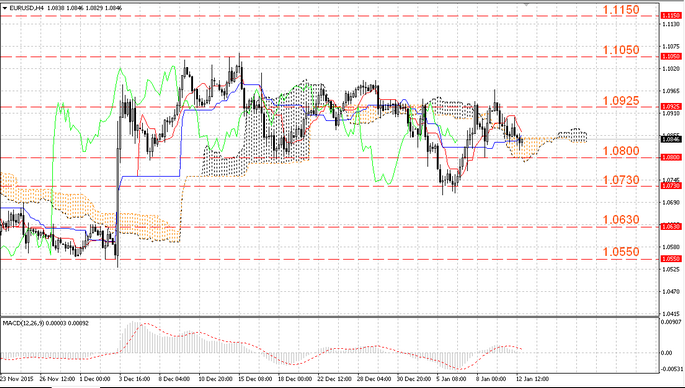Select the red 1.1150 price tag on axis
Image resolution: width=685 pixels, height=388 pixels.
671,16
